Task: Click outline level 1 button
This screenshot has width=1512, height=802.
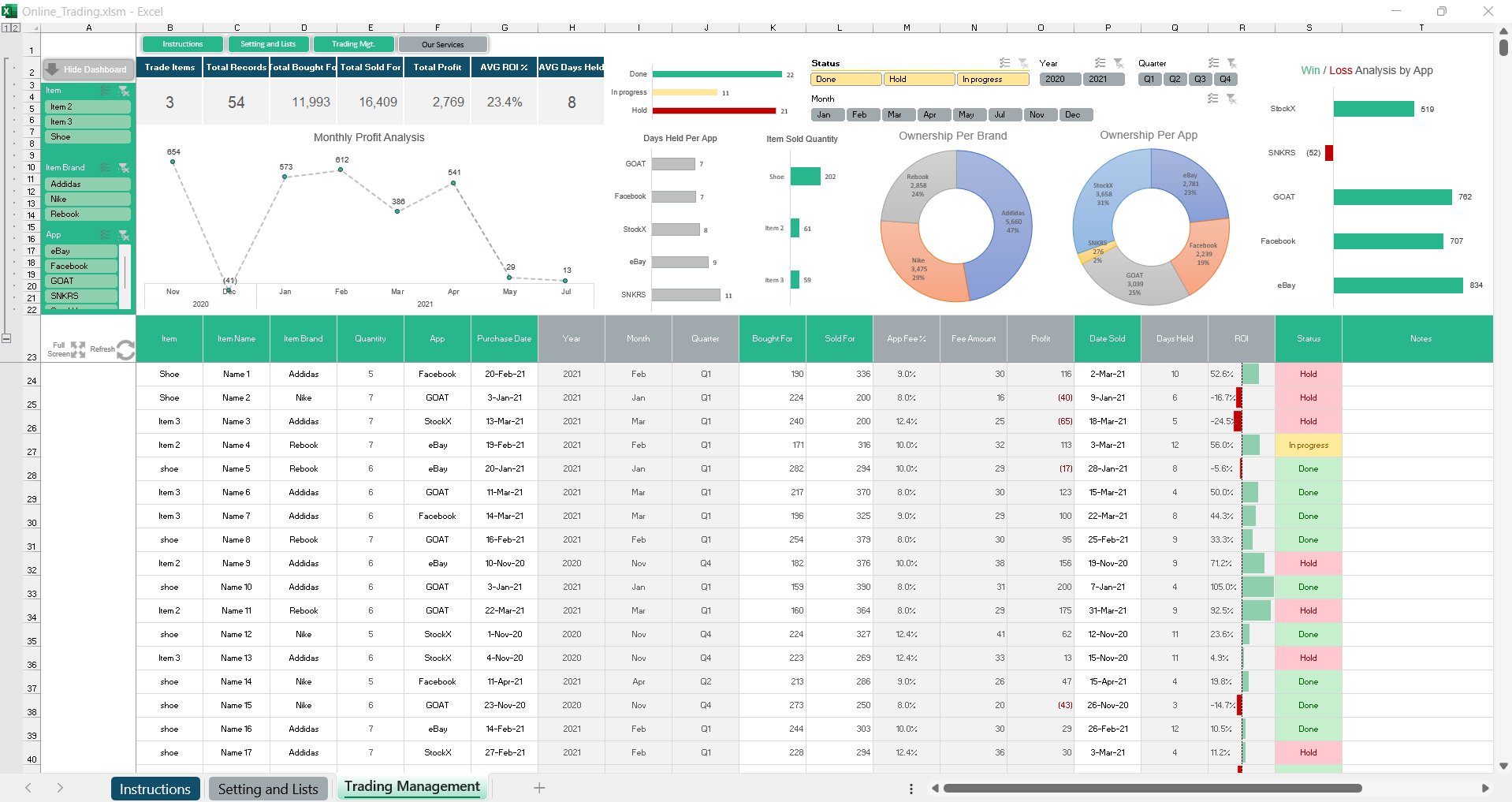Action: tap(6, 28)
